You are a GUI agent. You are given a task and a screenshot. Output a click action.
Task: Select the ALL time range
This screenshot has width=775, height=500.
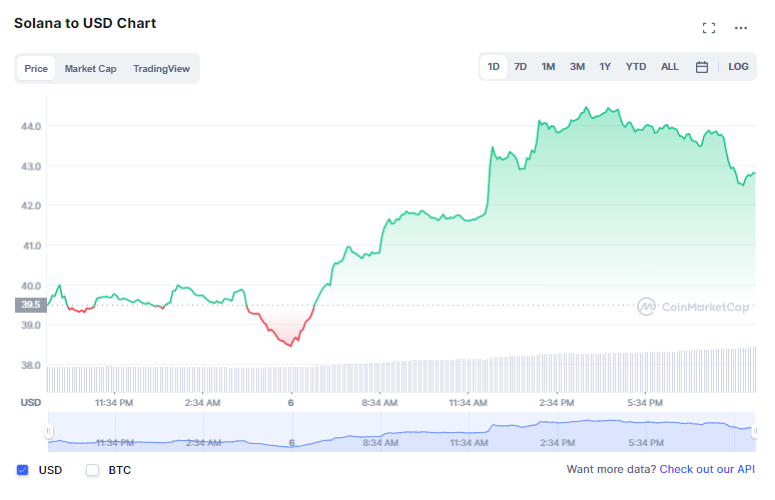pyautogui.click(x=670, y=67)
